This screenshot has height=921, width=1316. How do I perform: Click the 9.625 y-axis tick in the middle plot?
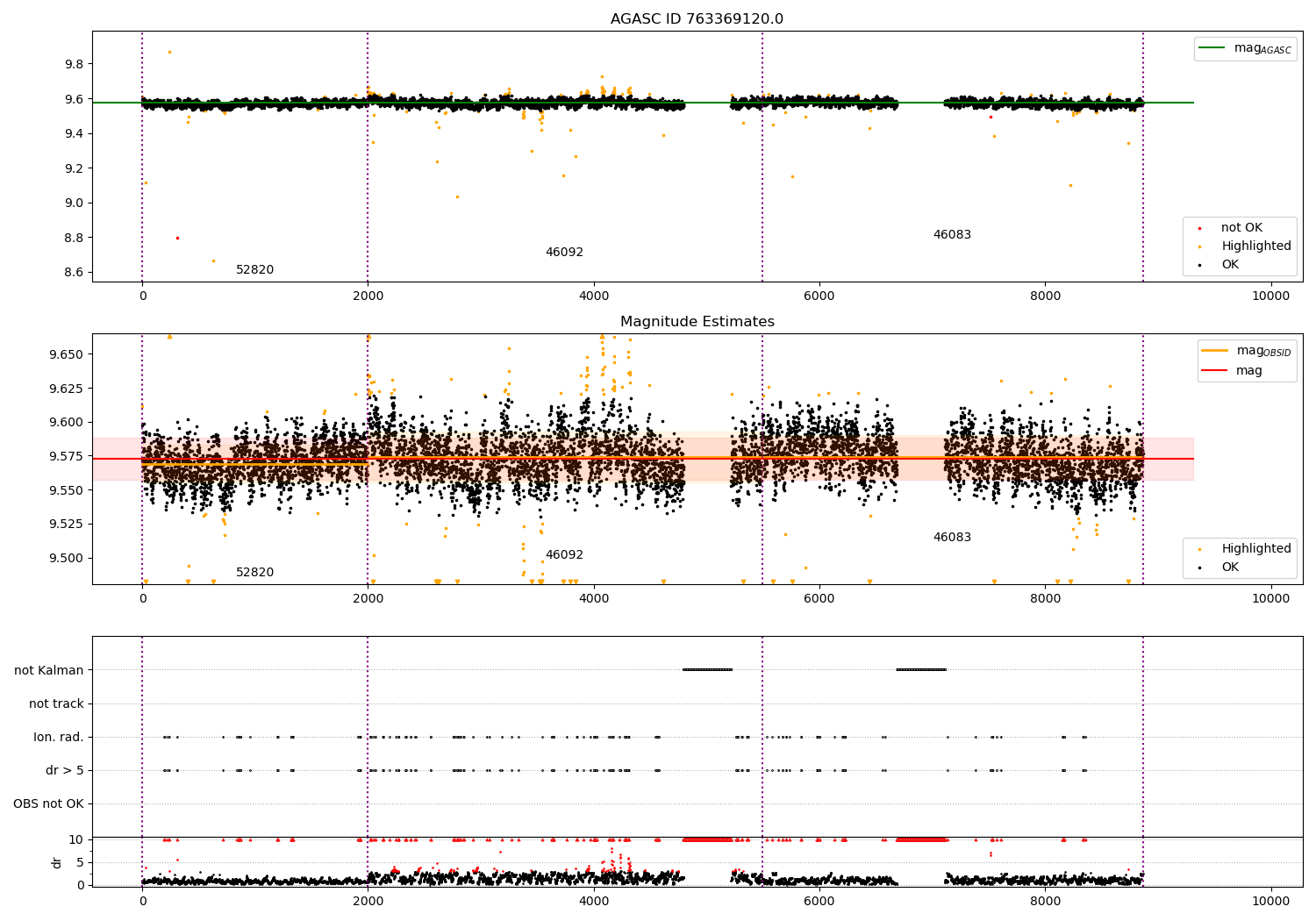pos(66,389)
